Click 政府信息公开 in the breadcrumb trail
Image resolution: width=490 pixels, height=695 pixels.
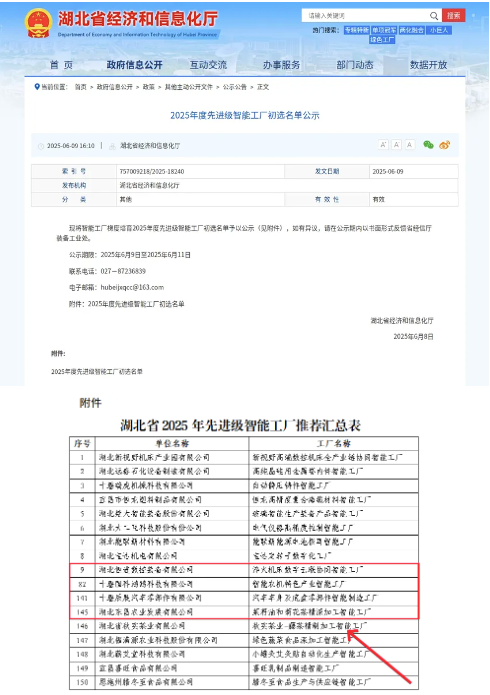pos(115,87)
